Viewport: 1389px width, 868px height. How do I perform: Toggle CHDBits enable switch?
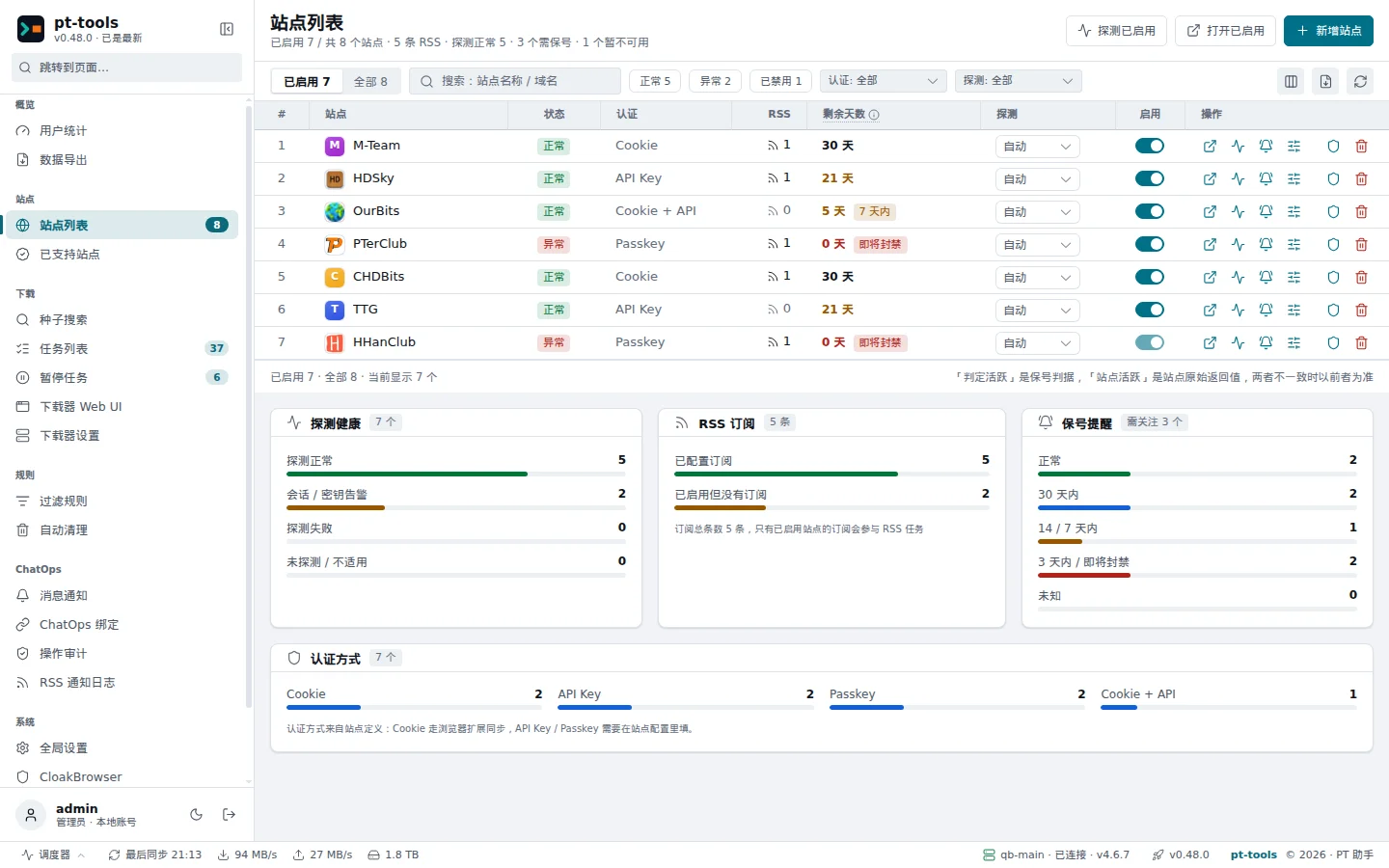point(1150,277)
